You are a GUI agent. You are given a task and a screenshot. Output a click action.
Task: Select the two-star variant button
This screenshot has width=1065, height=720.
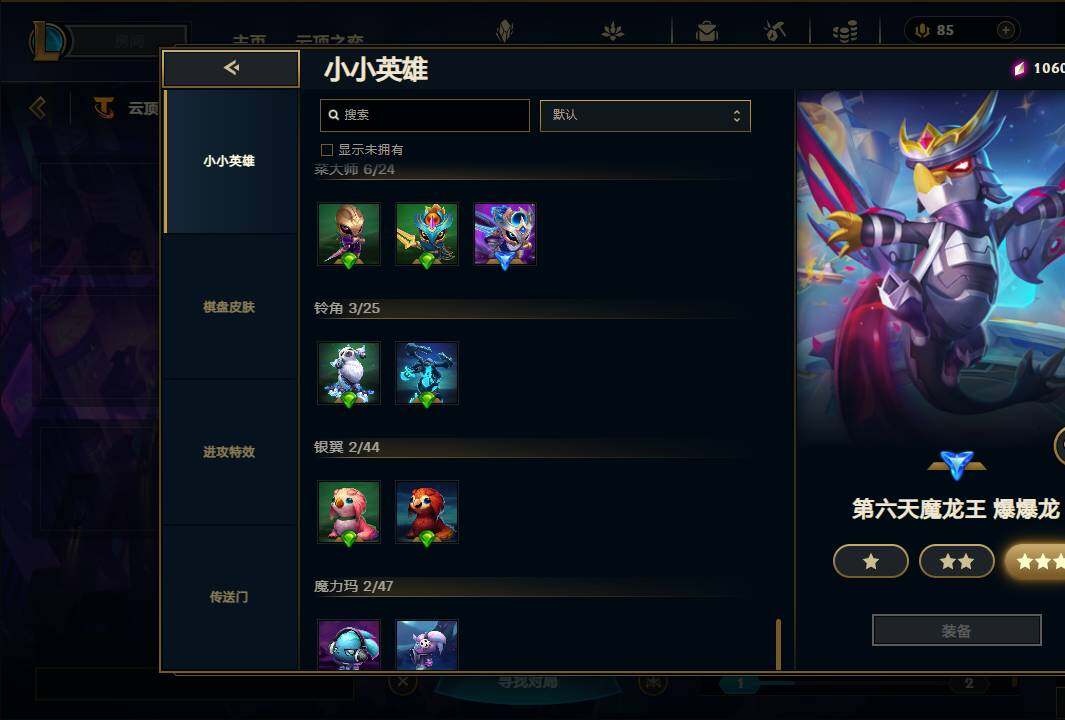(956, 562)
